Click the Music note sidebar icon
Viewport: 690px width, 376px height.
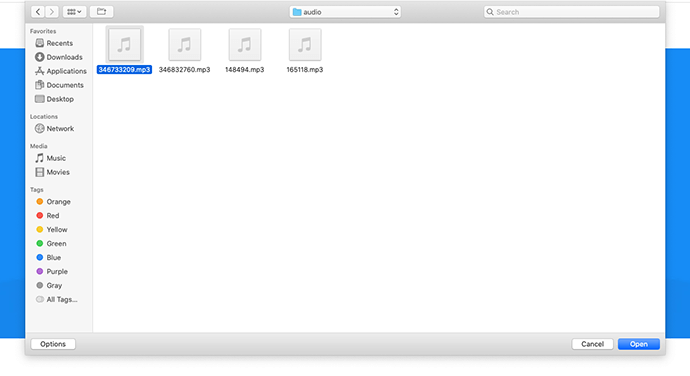click(40, 158)
